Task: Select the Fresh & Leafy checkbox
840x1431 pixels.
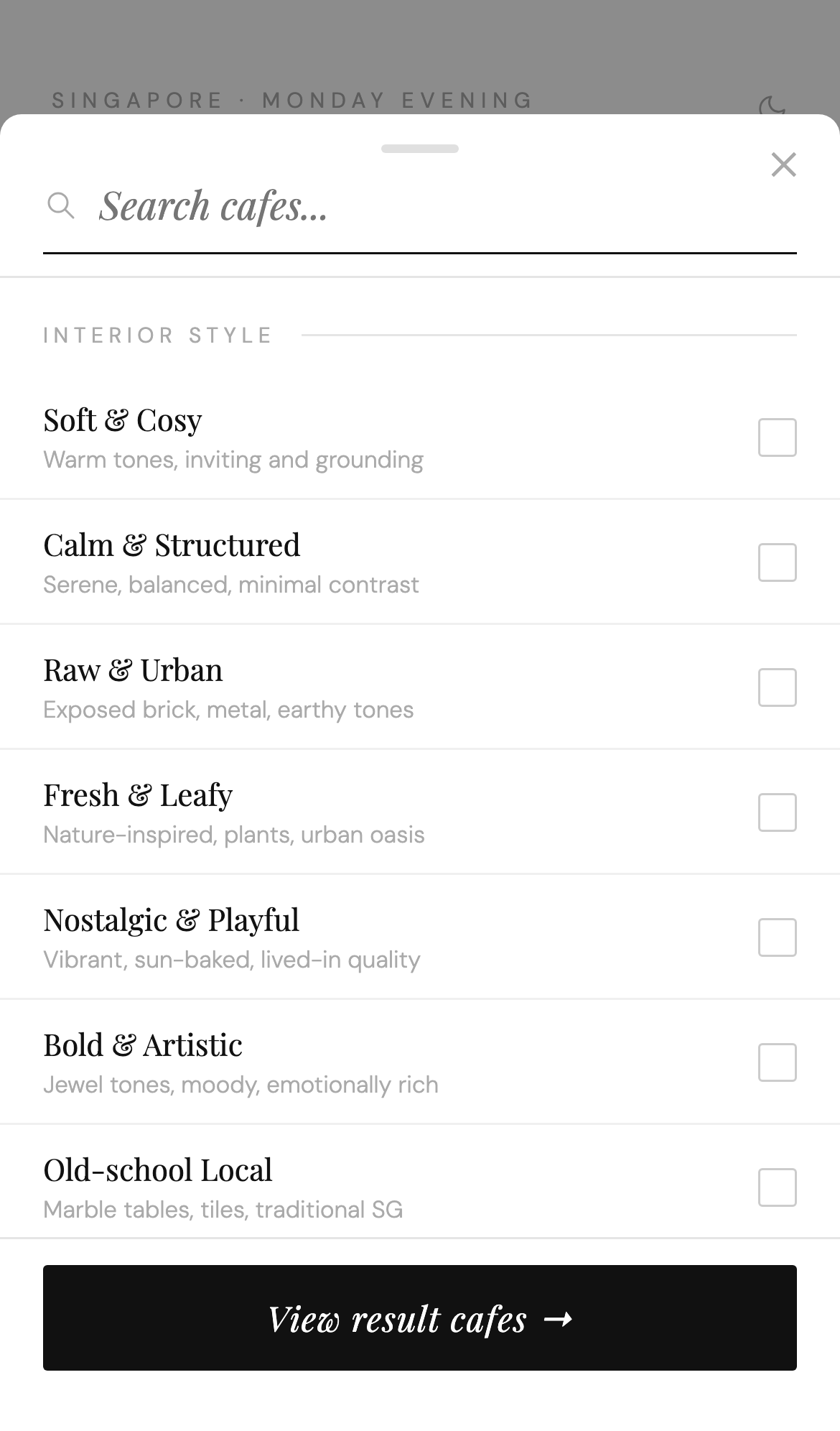Action: click(777, 812)
